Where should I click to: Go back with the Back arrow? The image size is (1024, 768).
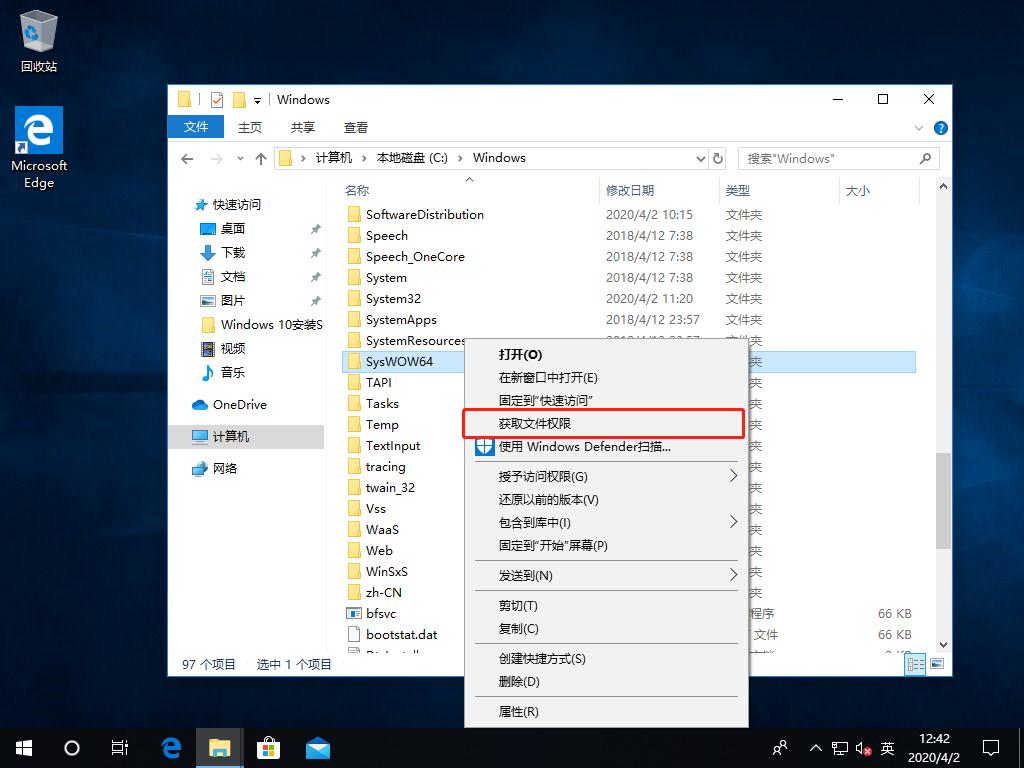point(187,159)
